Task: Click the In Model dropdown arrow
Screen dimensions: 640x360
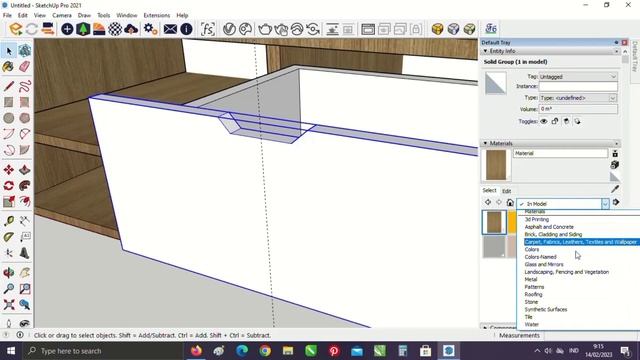Action: coord(605,204)
